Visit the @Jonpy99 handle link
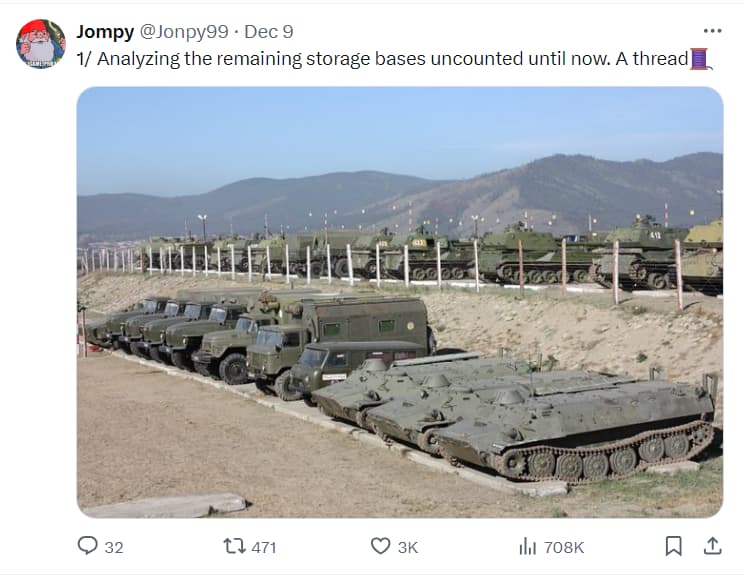 point(184,32)
